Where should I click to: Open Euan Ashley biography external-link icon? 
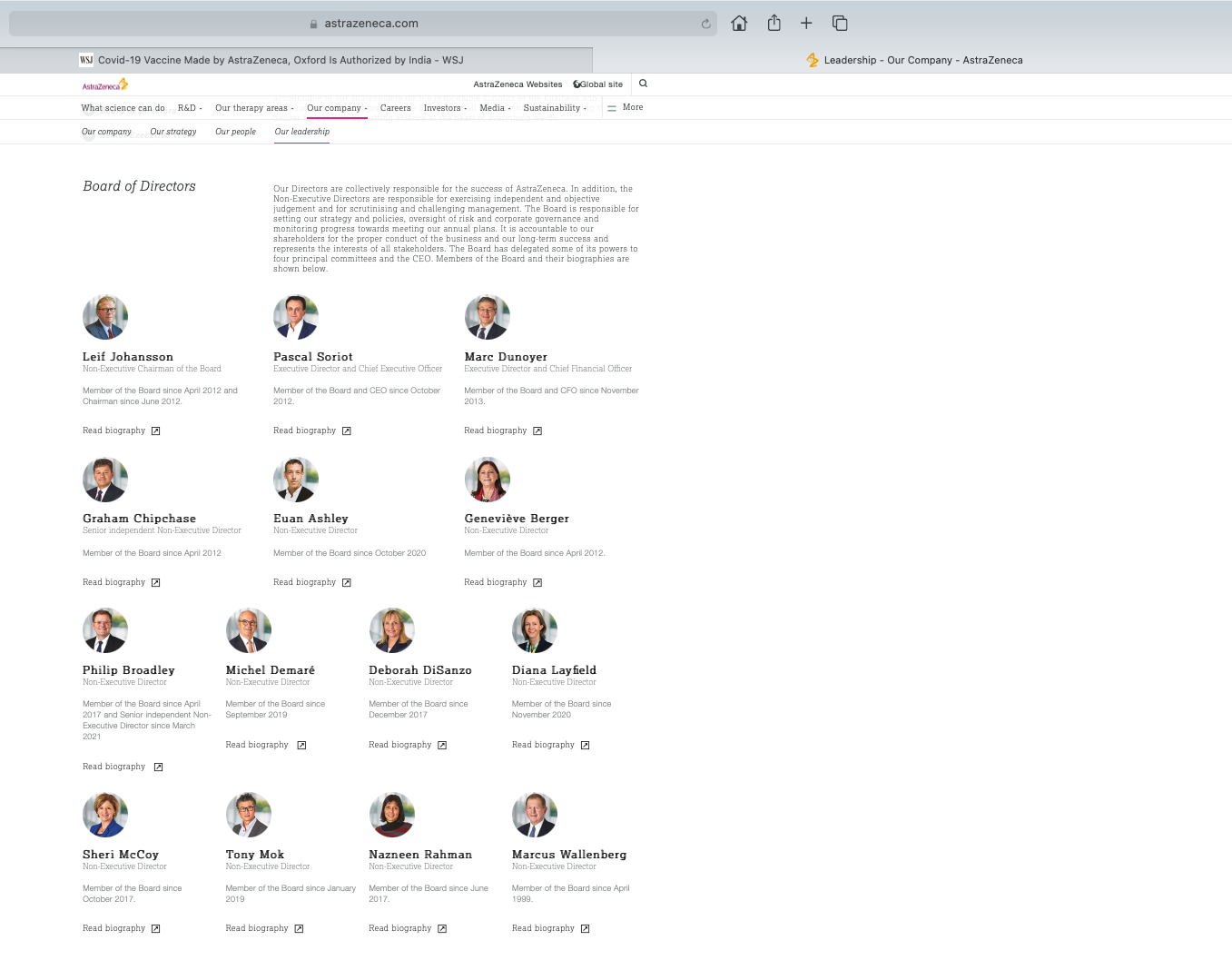click(346, 583)
